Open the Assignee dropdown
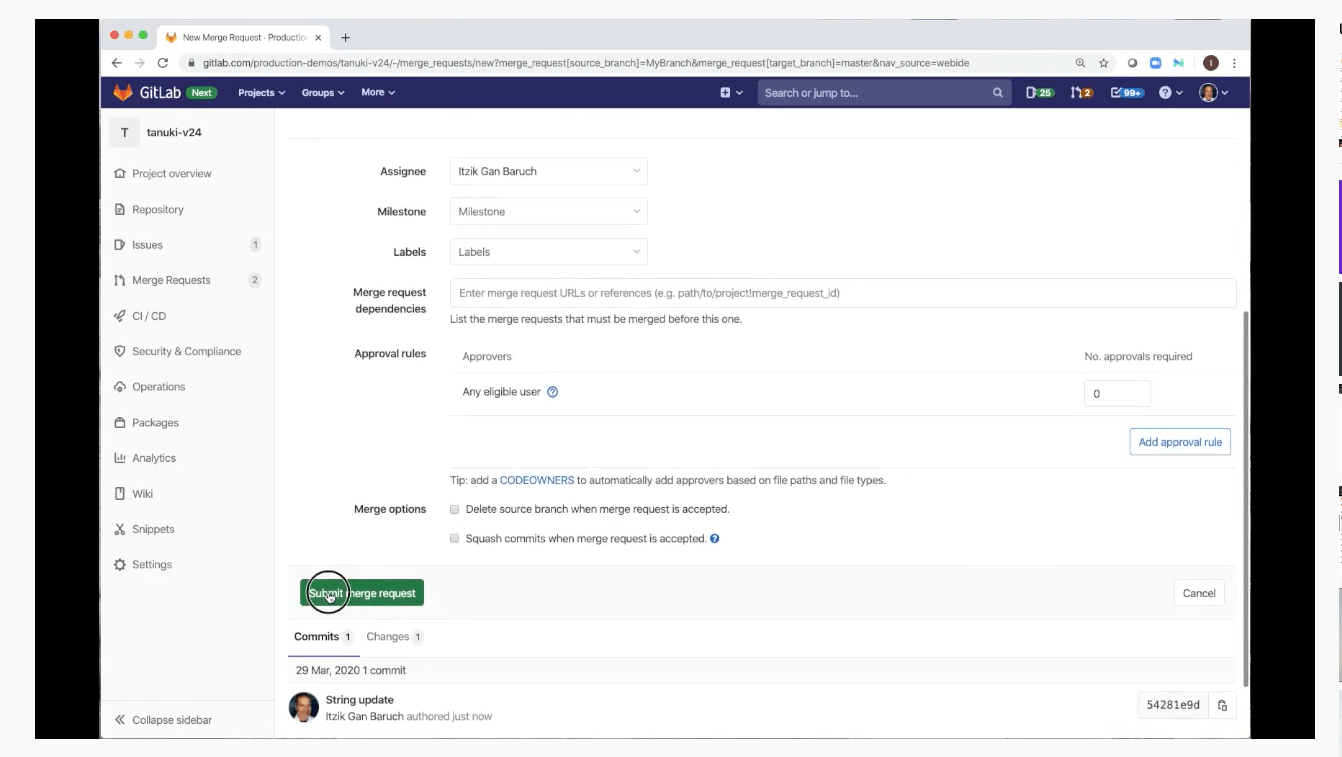The width and height of the screenshot is (1342, 757). (x=548, y=171)
